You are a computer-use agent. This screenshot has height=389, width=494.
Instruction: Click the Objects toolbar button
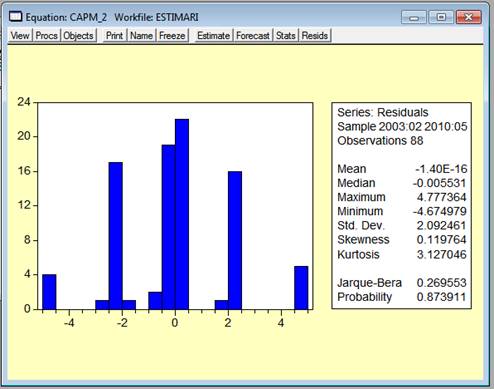pyautogui.click(x=78, y=35)
